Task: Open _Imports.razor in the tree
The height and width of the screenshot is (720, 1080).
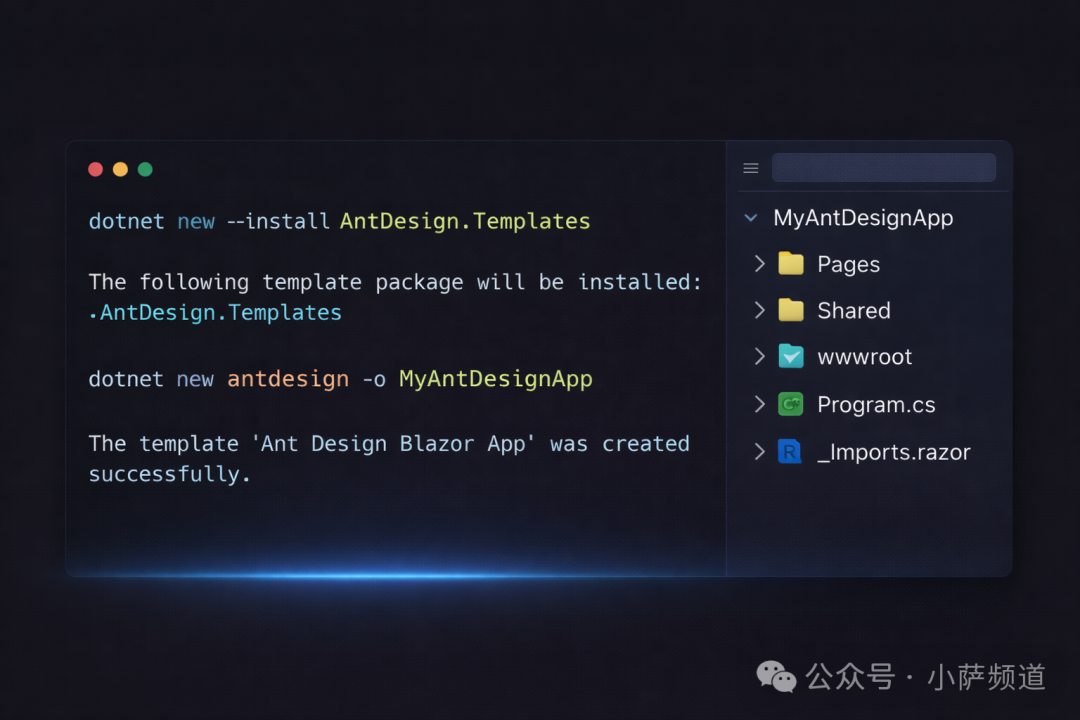Action: click(x=893, y=452)
